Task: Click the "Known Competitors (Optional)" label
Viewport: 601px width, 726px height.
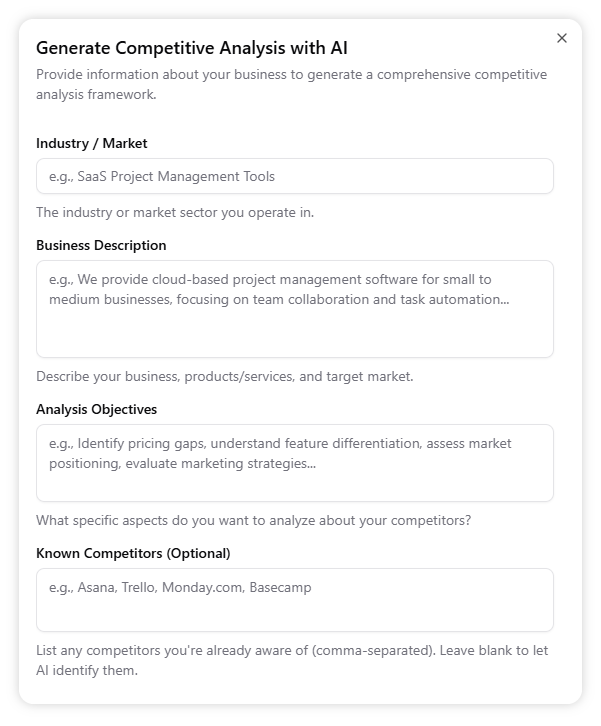Action: click(133, 553)
